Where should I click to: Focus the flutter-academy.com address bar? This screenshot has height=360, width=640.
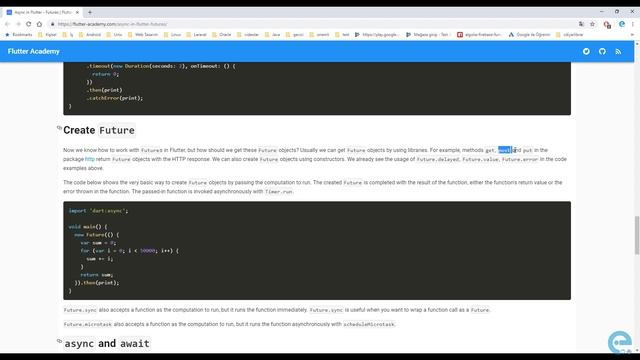click(x=112, y=24)
